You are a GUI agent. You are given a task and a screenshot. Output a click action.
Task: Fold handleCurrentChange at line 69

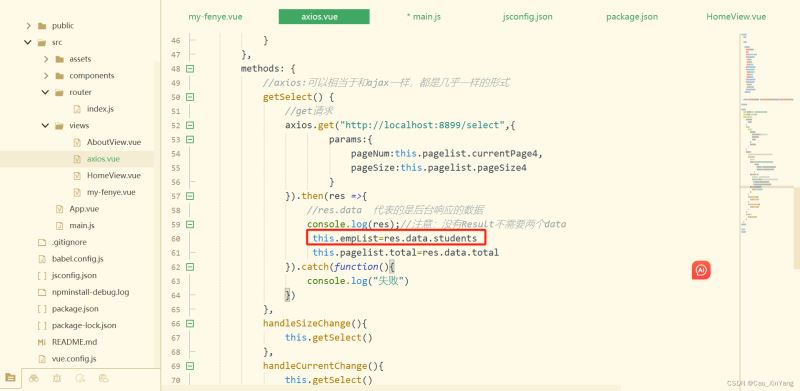point(190,366)
